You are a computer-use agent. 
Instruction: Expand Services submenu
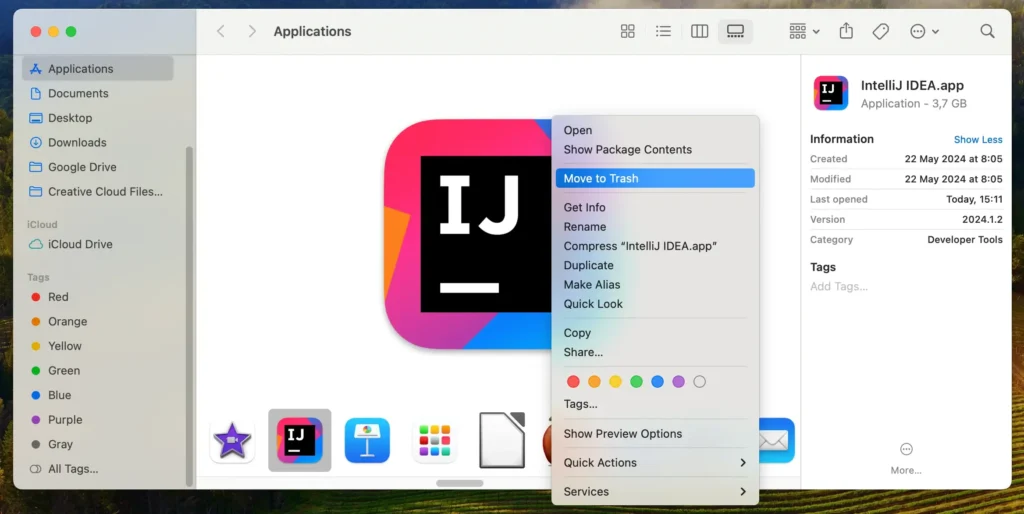[x=655, y=492]
